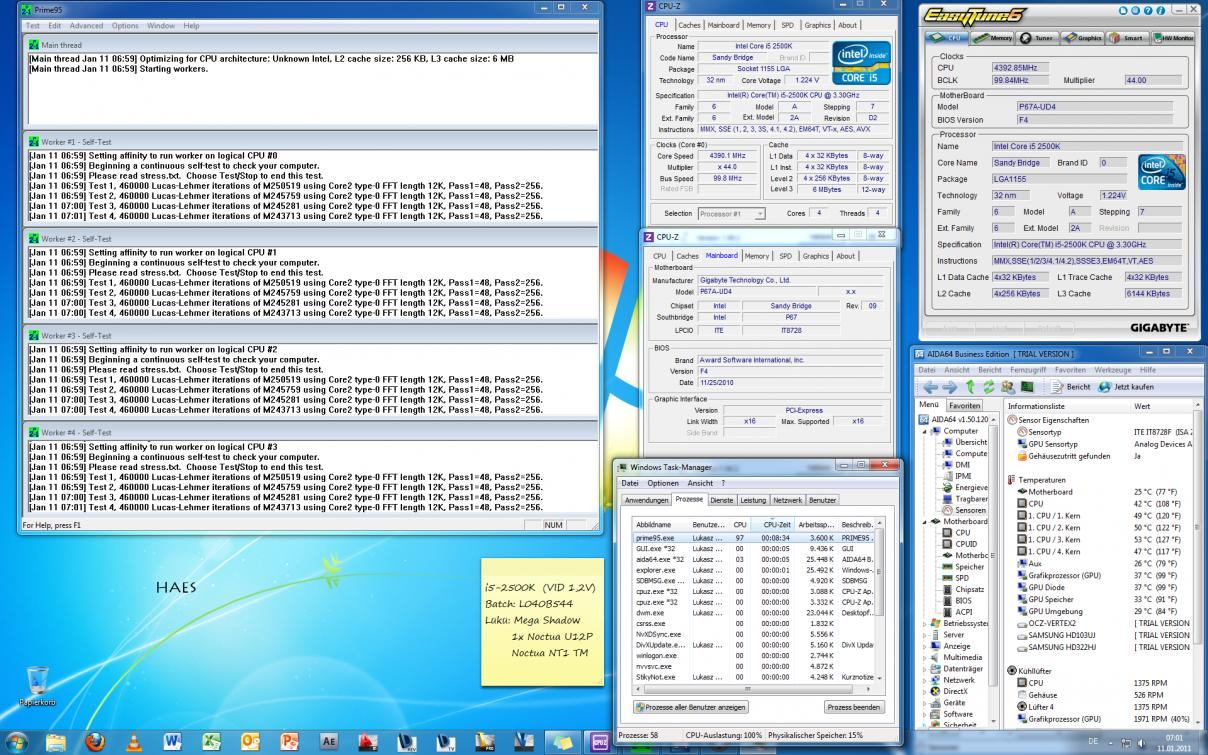Switch to Caches tab in top CPU-Z
The width and height of the screenshot is (1208, 755).
click(x=690, y=25)
